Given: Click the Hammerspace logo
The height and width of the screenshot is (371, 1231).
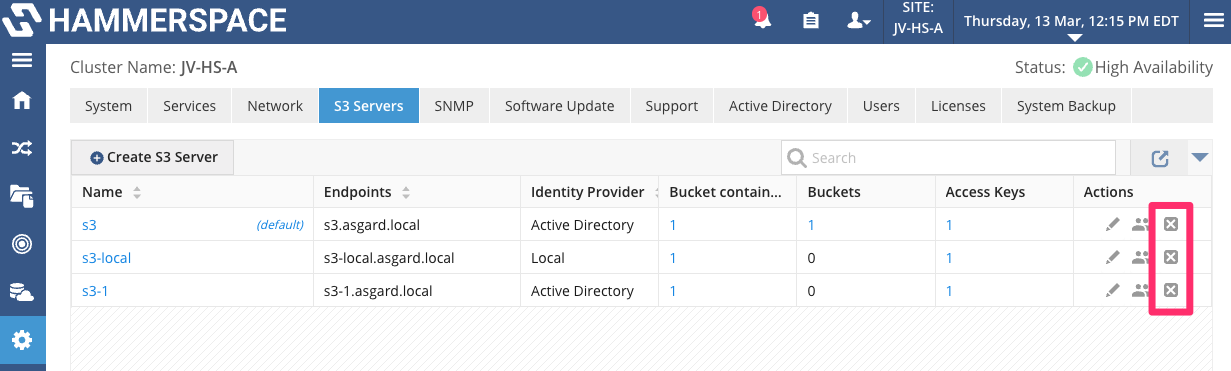Looking at the screenshot, I should pos(145,20).
